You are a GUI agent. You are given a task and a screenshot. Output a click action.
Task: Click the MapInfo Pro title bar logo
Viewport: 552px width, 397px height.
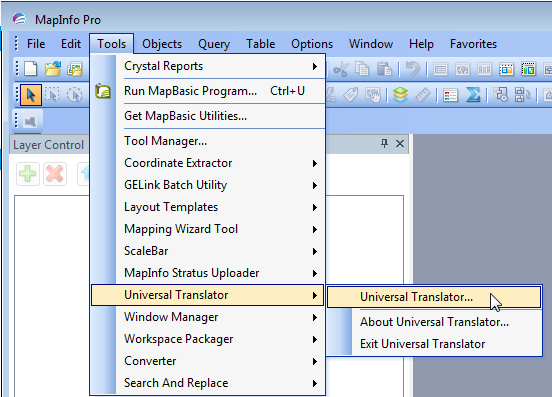(x=19, y=18)
